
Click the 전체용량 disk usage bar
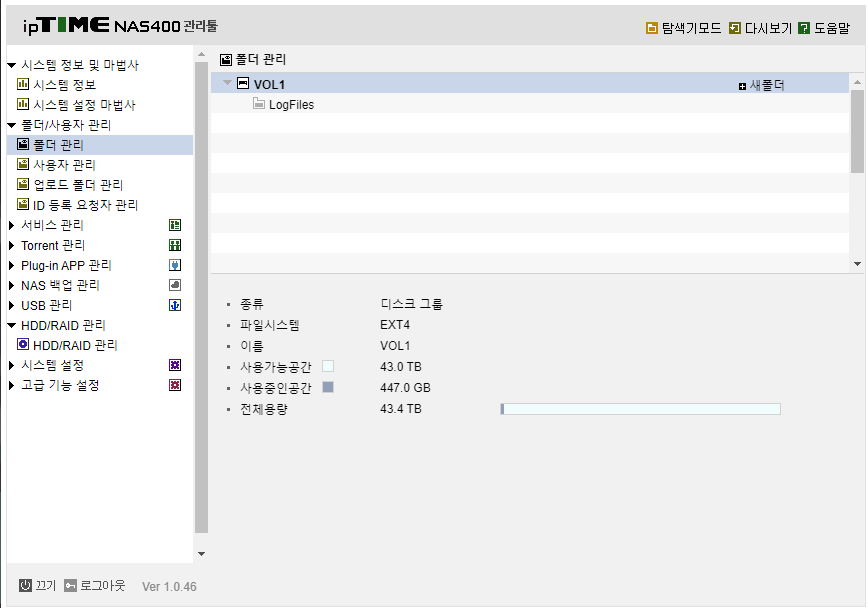coord(640,409)
